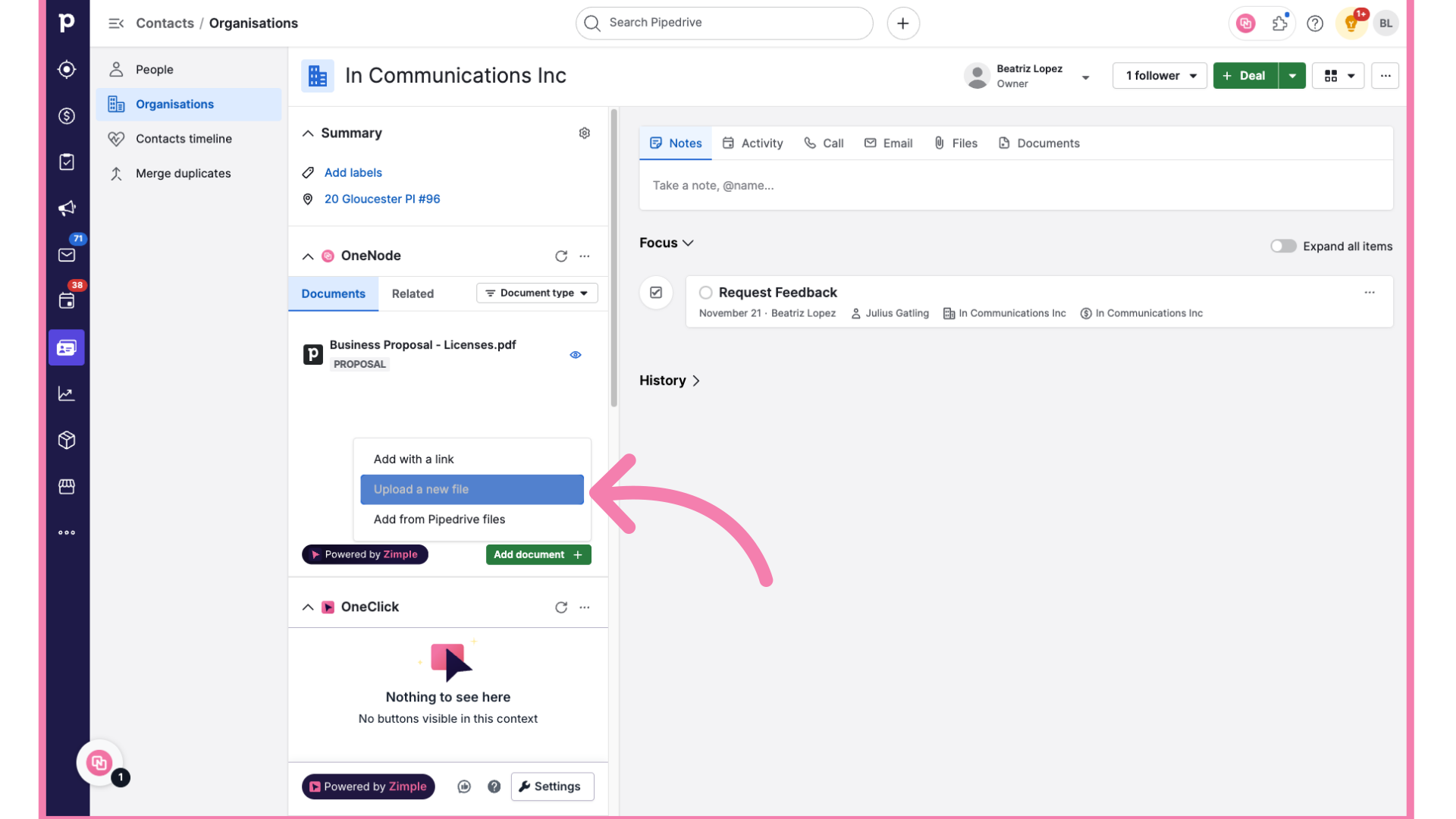Open the Insights chart icon in sidebar

(x=67, y=394)
